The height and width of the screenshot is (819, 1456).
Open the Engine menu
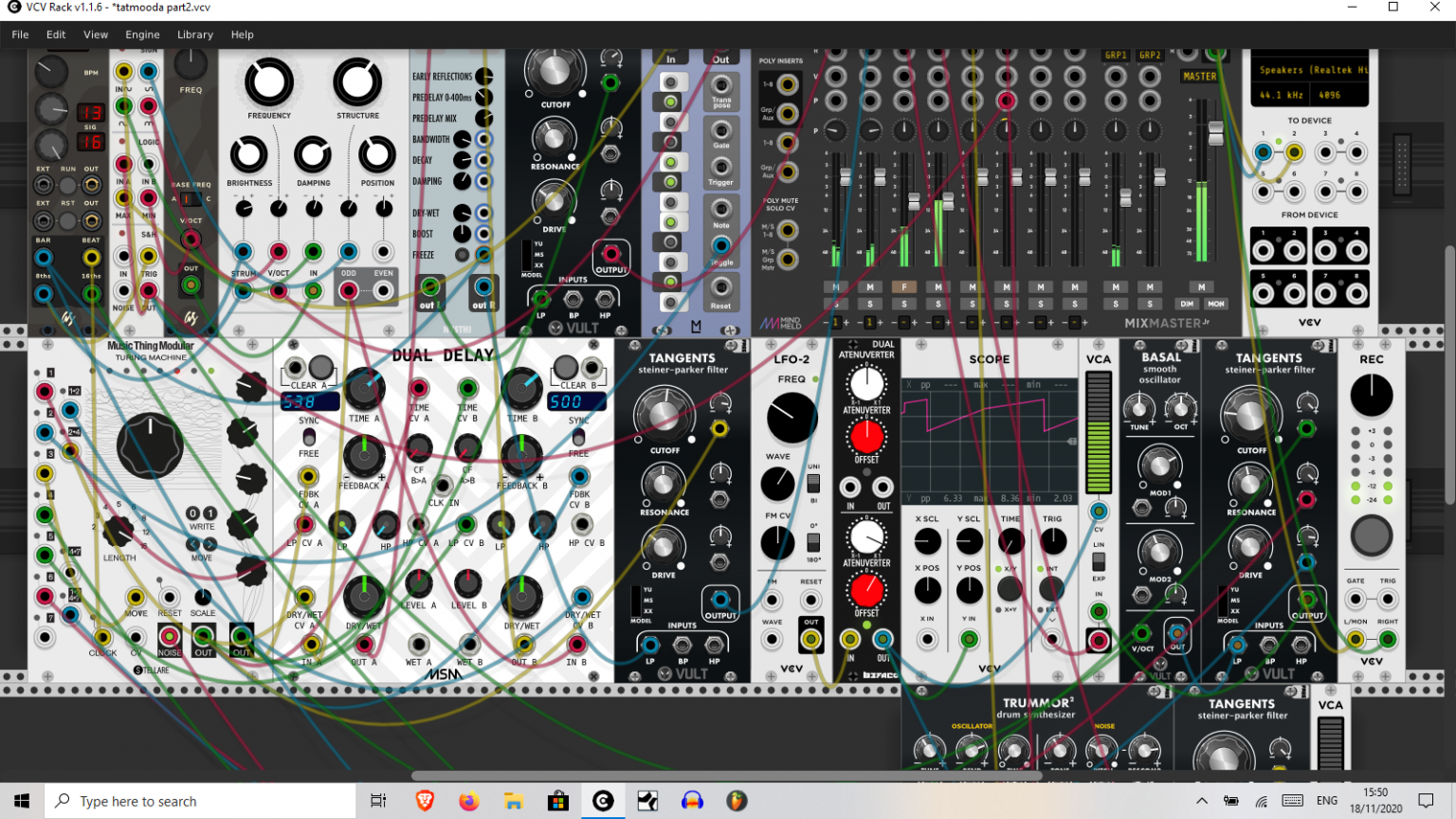point(142,34)
